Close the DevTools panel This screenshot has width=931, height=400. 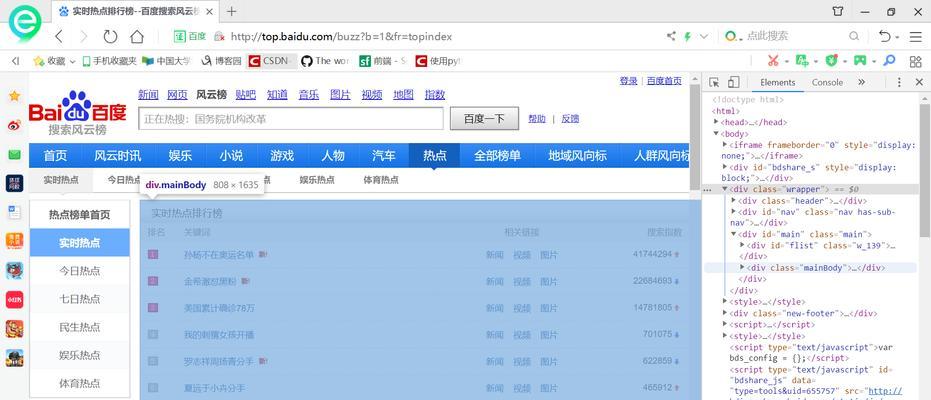click(x=919, y=82)
